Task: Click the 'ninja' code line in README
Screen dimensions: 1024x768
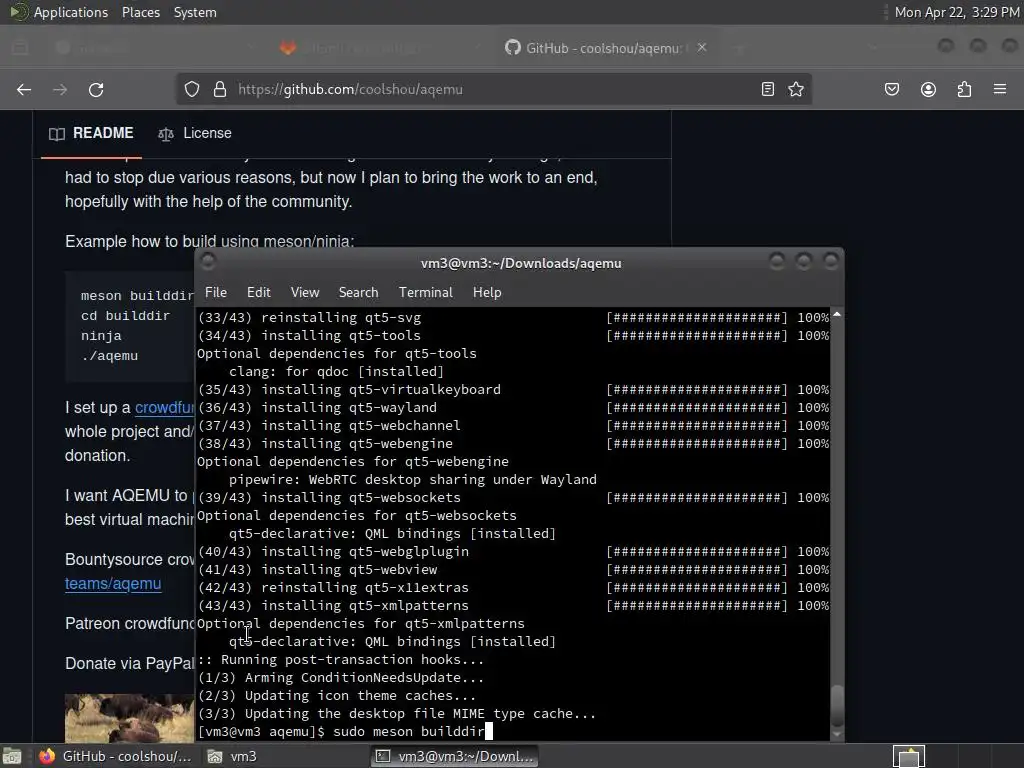Action: click(x=101, y=336)
